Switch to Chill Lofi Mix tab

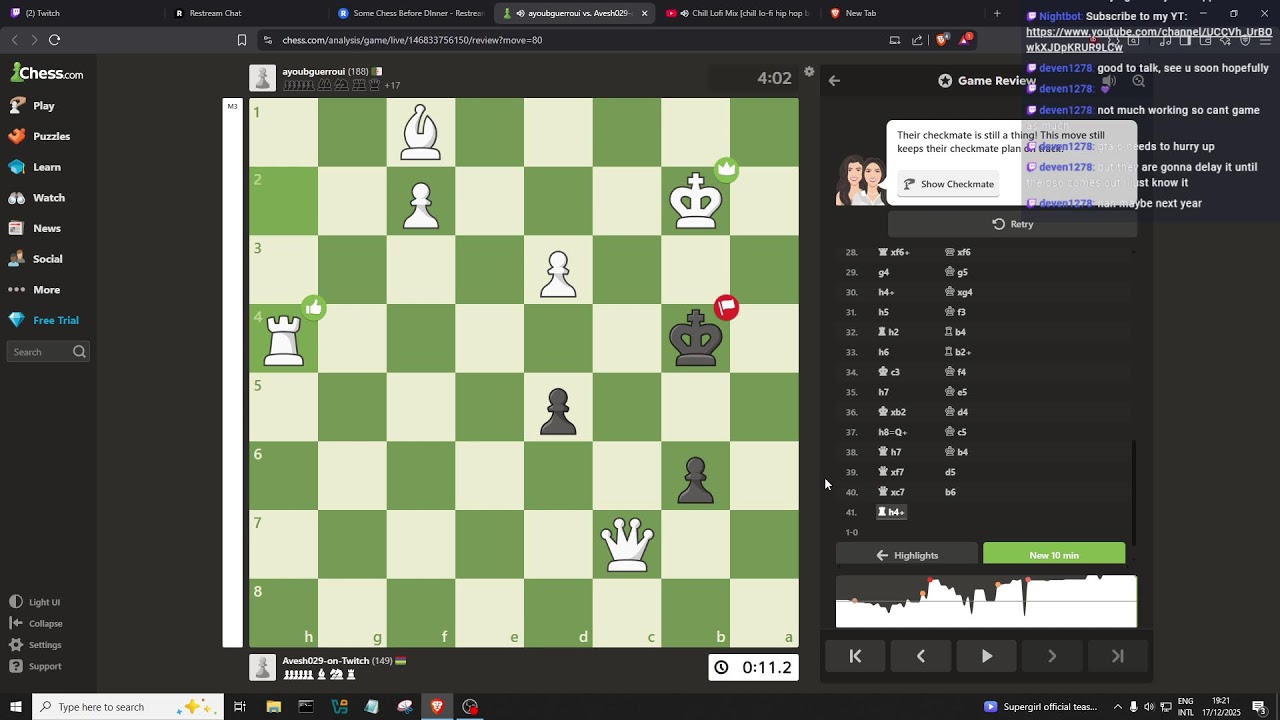tap(738, 13)
